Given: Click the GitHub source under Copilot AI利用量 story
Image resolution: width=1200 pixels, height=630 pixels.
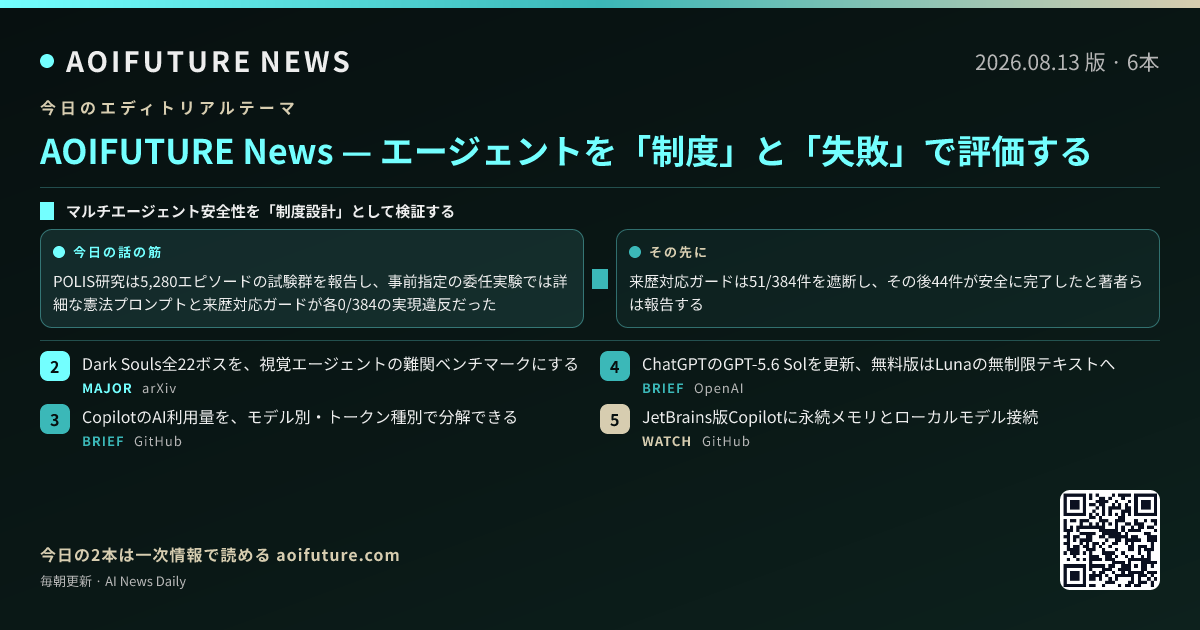Looking at the screenshot, I should 158,441.
